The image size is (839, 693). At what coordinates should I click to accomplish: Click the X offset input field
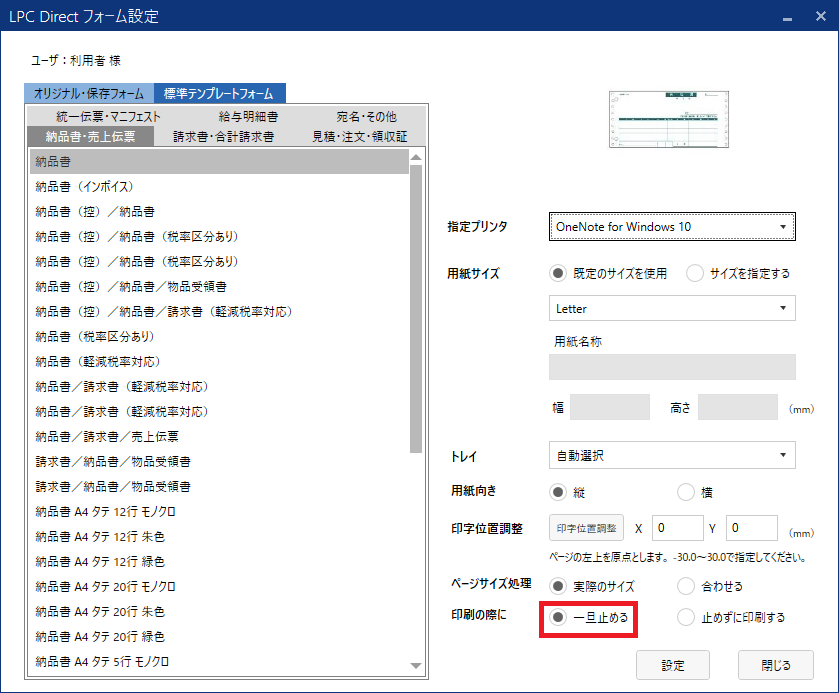[677, 528]
